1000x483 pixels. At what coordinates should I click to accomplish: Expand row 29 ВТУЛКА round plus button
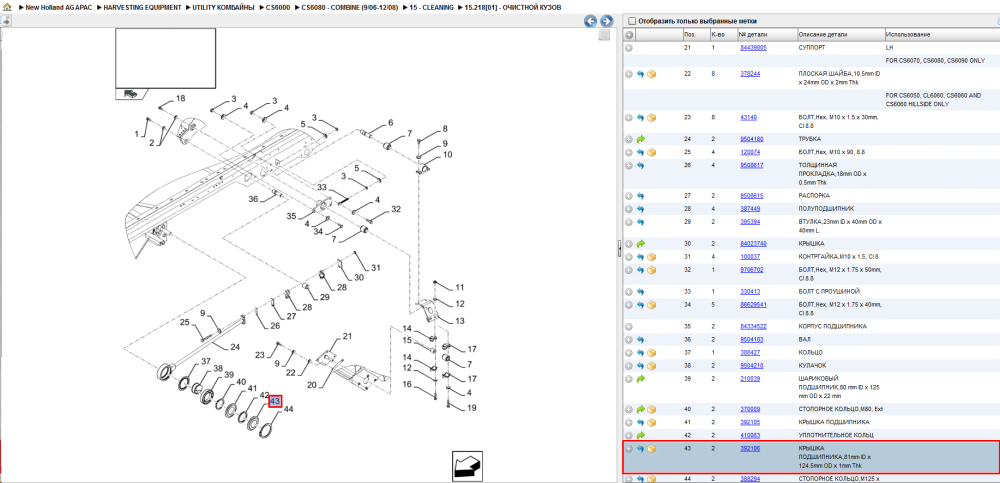(629, 222)
